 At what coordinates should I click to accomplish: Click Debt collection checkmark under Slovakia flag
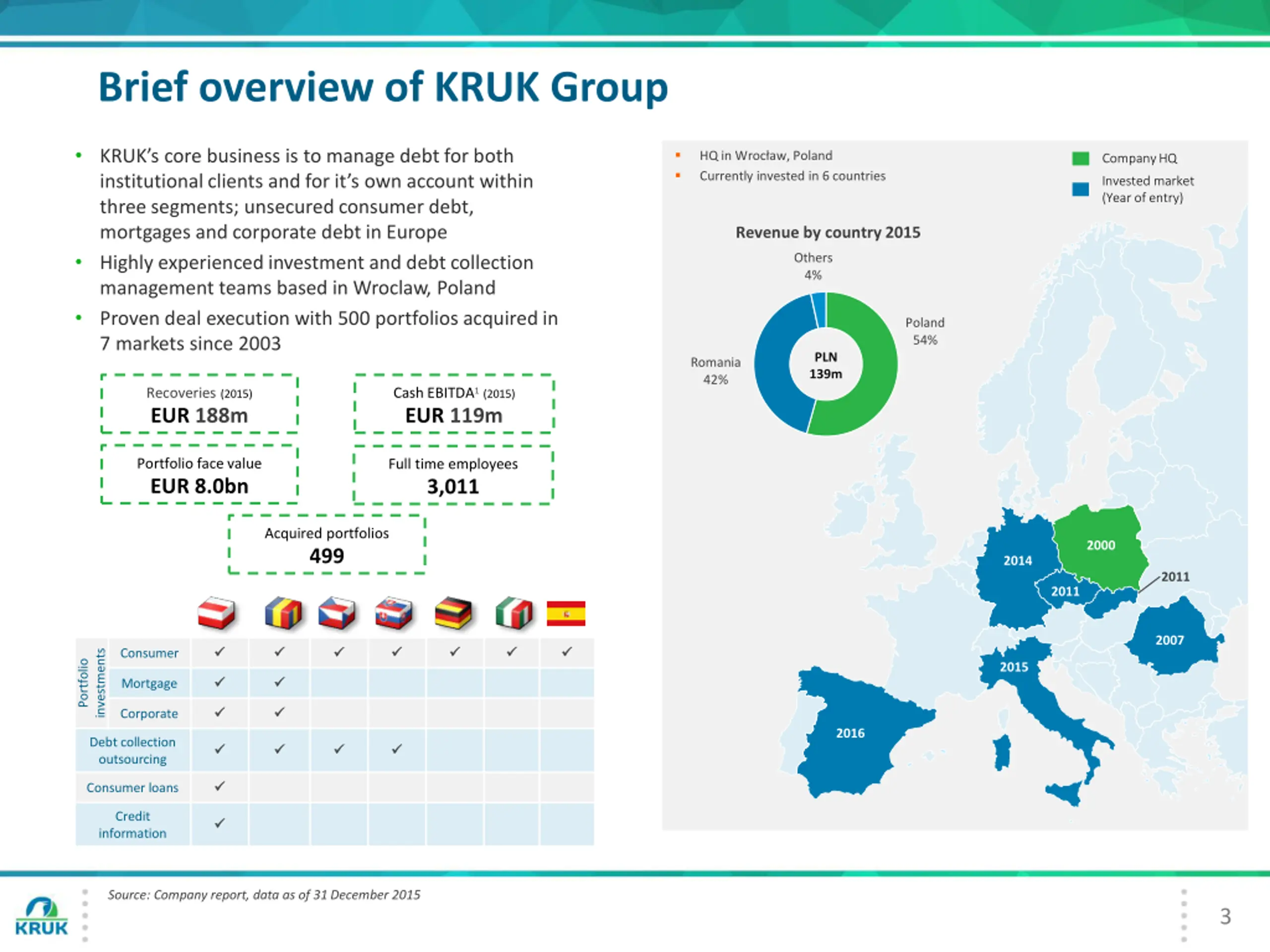[x=397, y=749]
